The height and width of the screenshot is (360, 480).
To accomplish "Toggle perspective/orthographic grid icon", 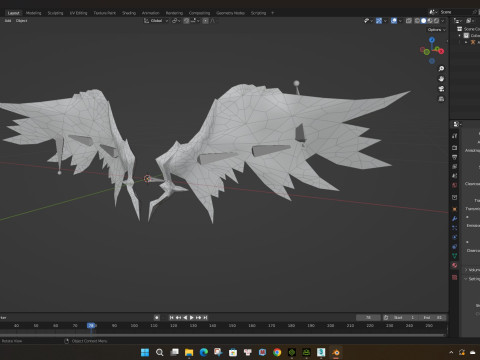I will click(x=441, y=99).
